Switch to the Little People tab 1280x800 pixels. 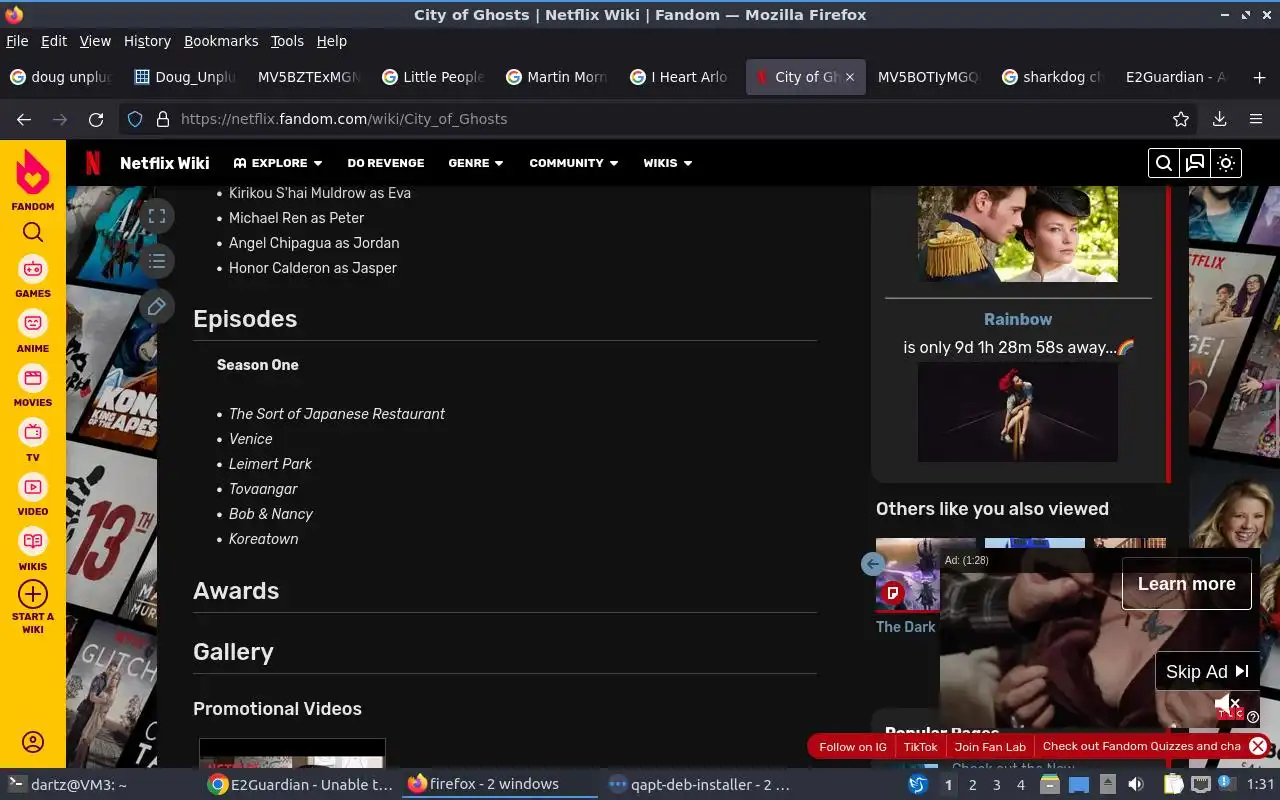pos(433,77)
